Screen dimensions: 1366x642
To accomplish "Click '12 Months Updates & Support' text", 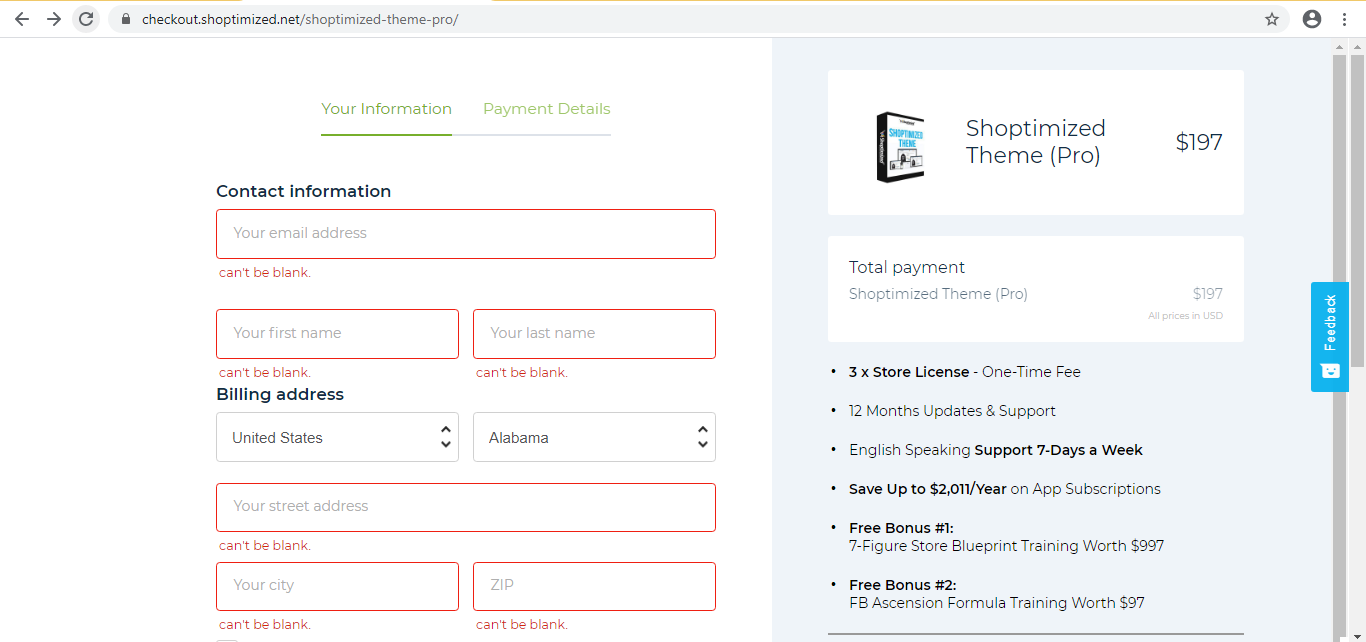I will pos(952,411).
